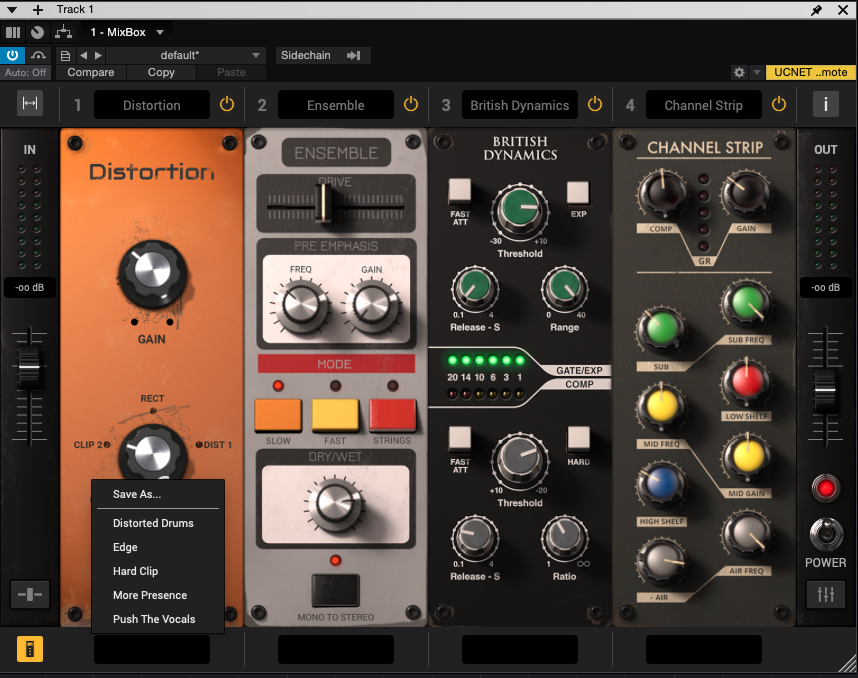Image resolution: width=858 pixels, height=678 pixels.
Task: Go to next preset arrow
Action: coord(98,55)
